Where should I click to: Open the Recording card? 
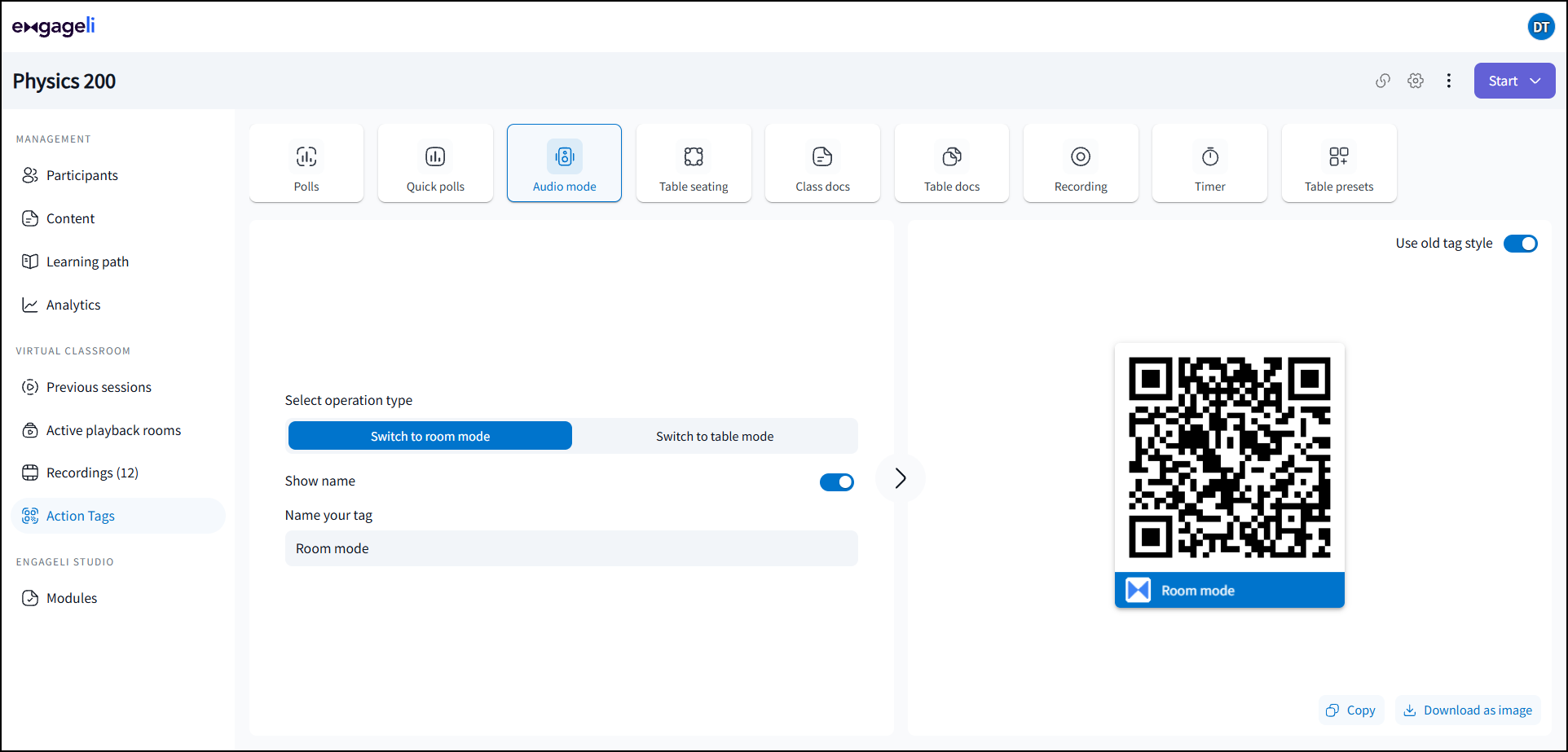1081,163
